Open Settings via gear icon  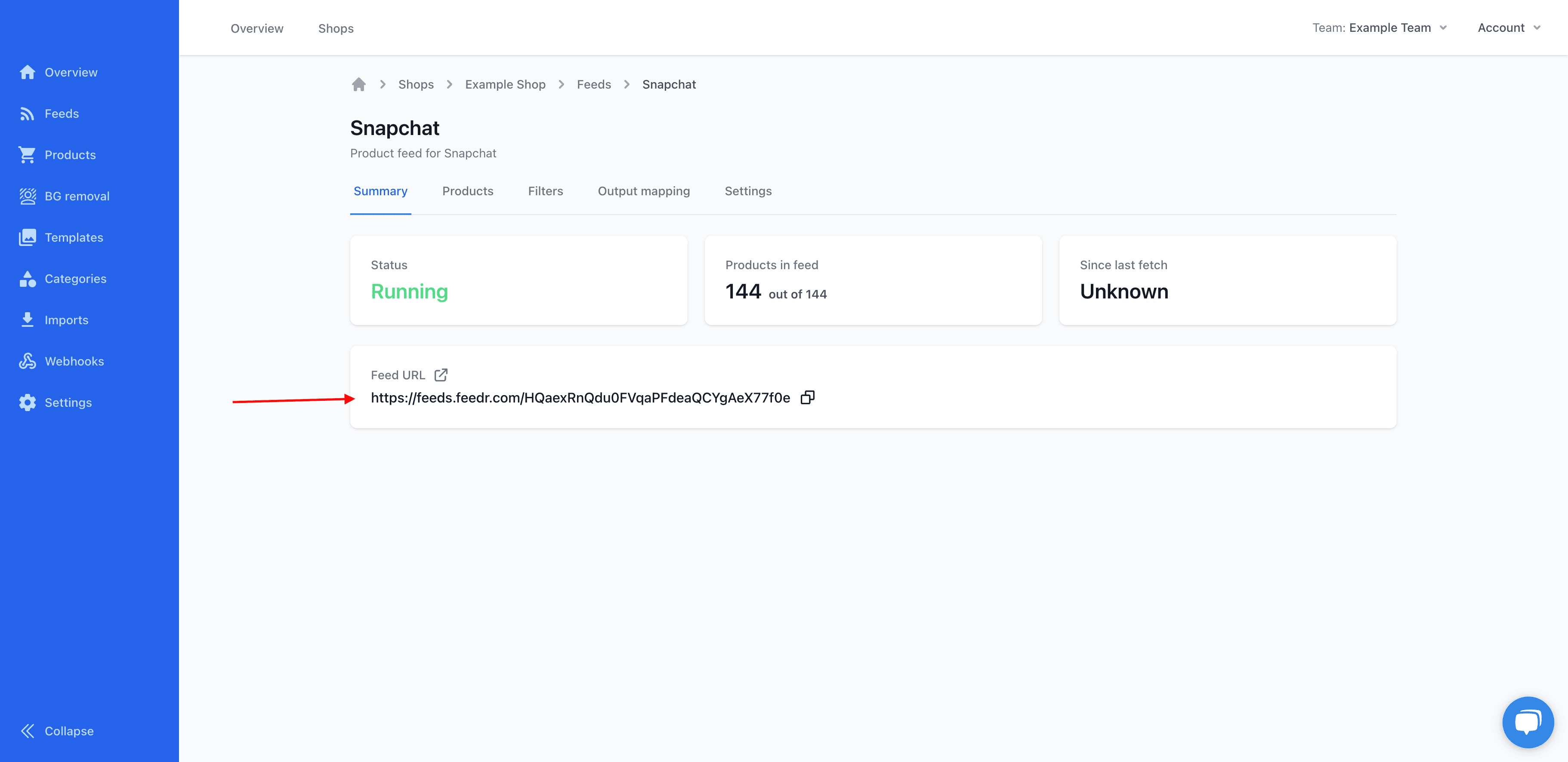[x=28, y=402]
